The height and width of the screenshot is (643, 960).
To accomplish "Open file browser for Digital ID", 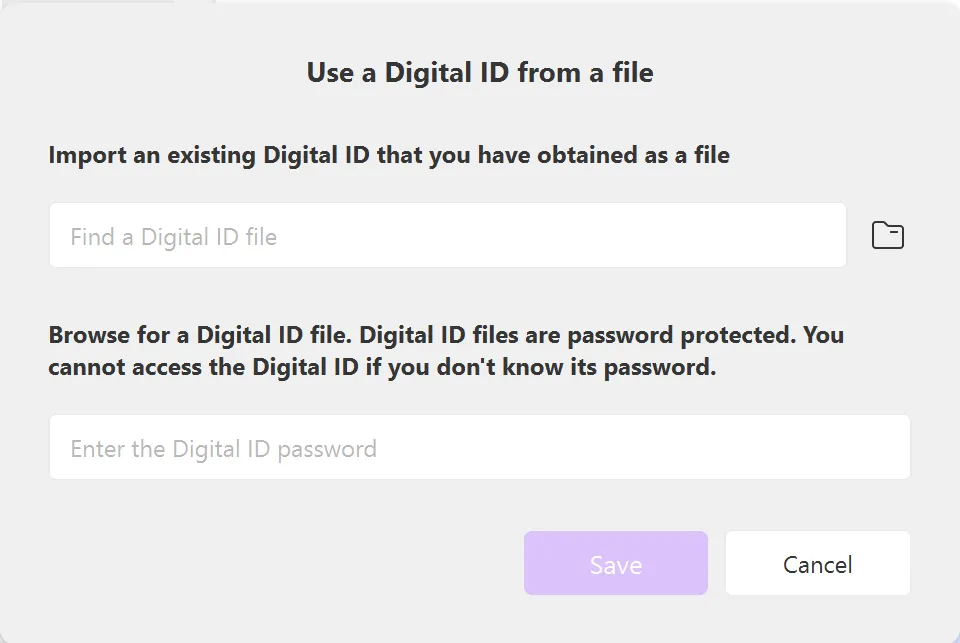I will (887, 236).
